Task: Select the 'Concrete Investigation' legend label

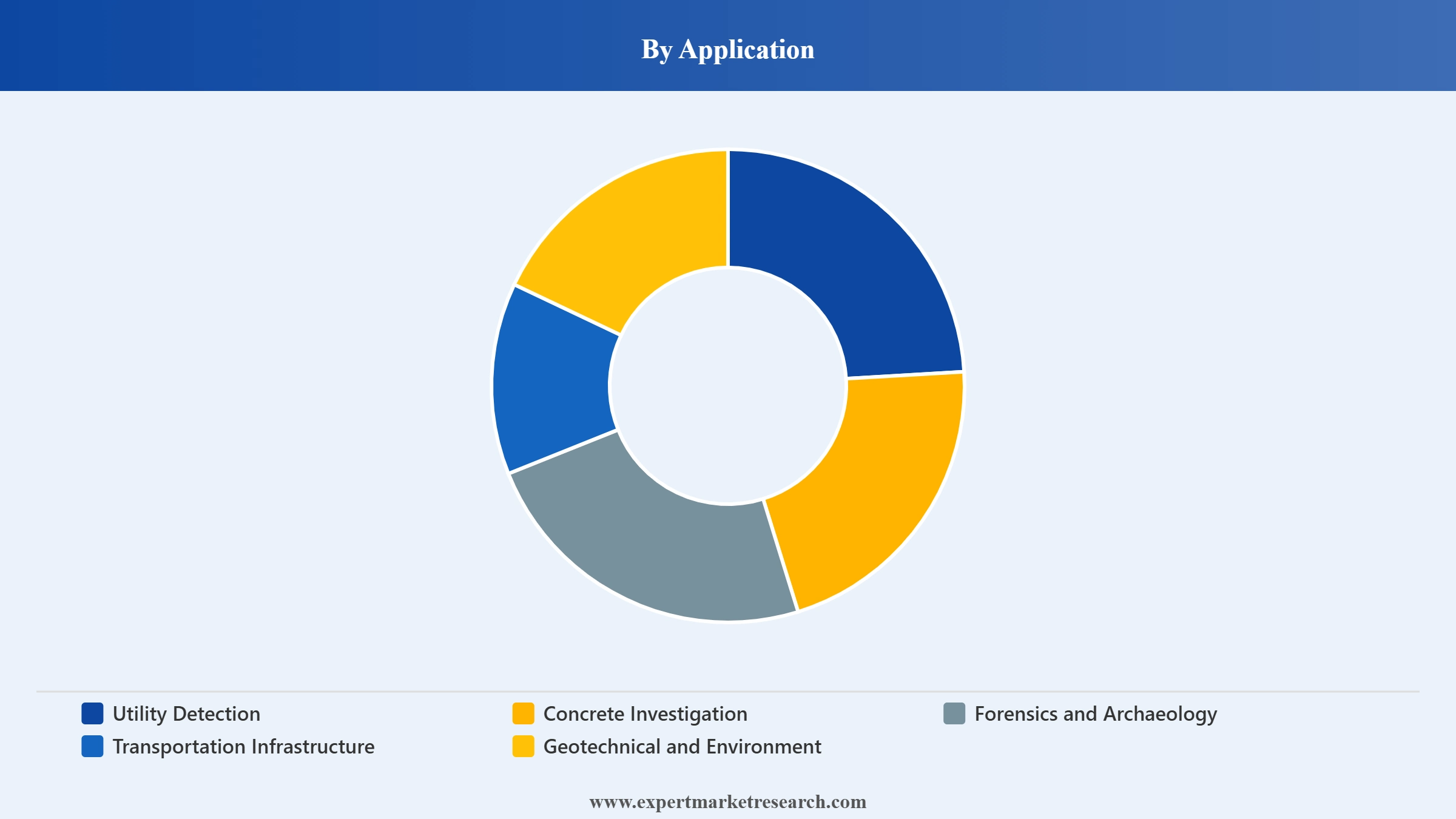Action: pos(645,714)
